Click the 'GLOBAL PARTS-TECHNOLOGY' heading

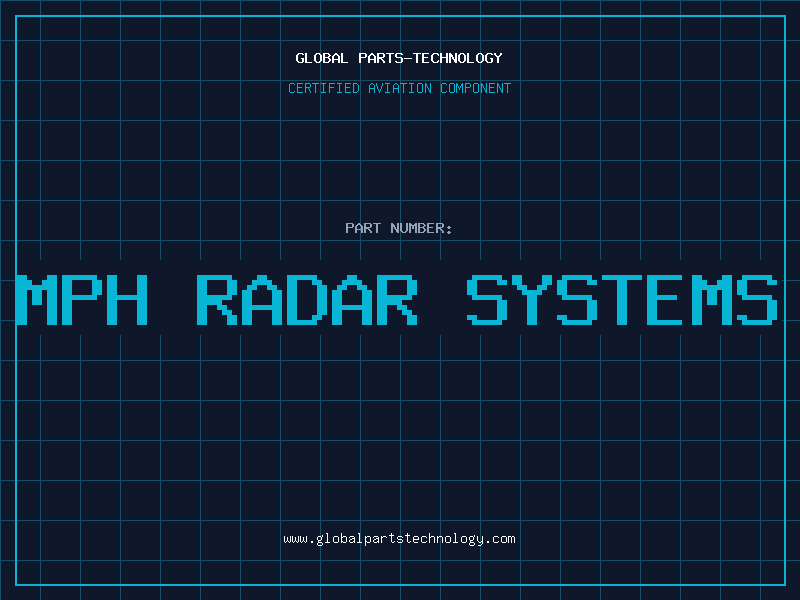pyautogui.click(x=399, y=58)
